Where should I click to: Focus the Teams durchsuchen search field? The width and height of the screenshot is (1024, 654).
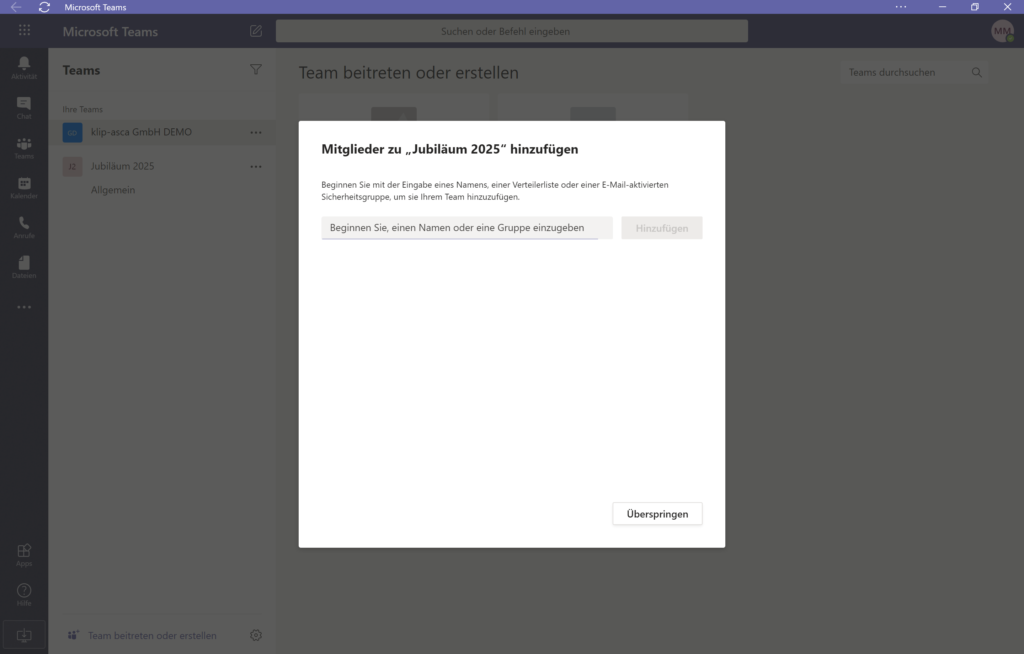click(914, 73)
